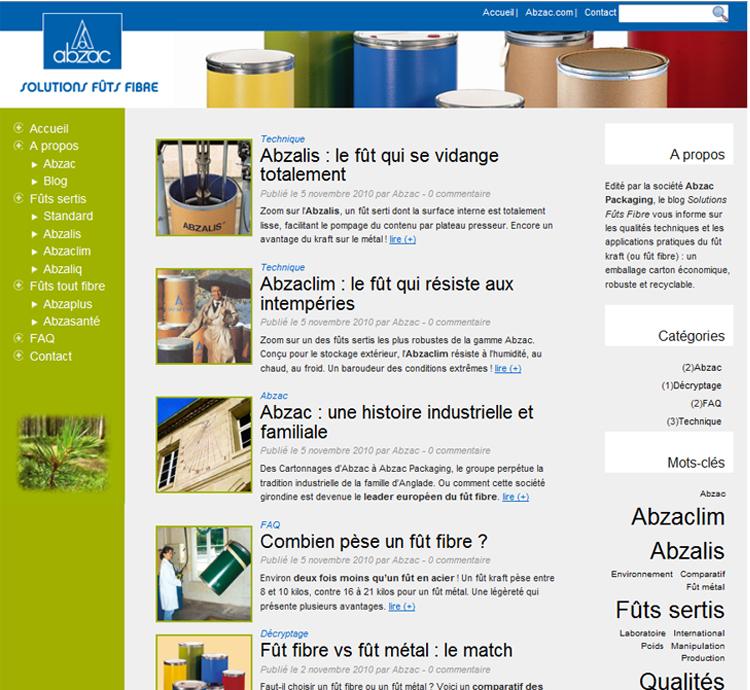This screenshot has height=690, width=750.
Task: Open article 'Combien pèse un fût fibre ?'
Action: tap(374, 542)
